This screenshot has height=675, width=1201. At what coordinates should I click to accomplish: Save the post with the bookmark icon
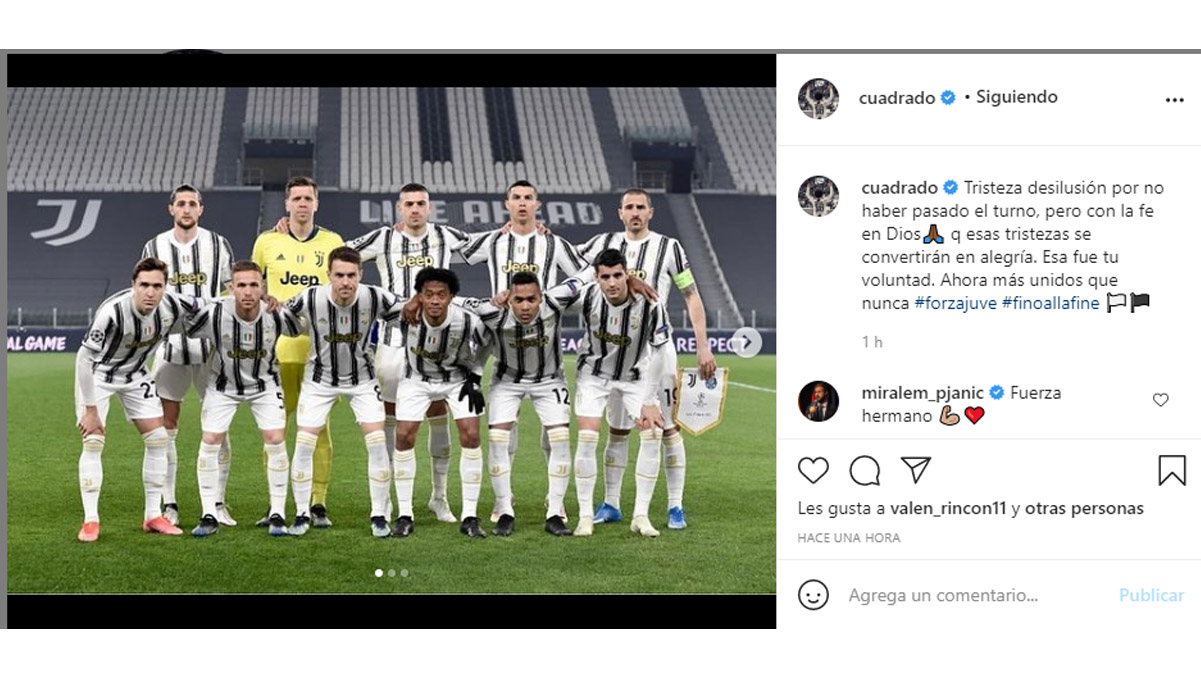point(1172,470)
